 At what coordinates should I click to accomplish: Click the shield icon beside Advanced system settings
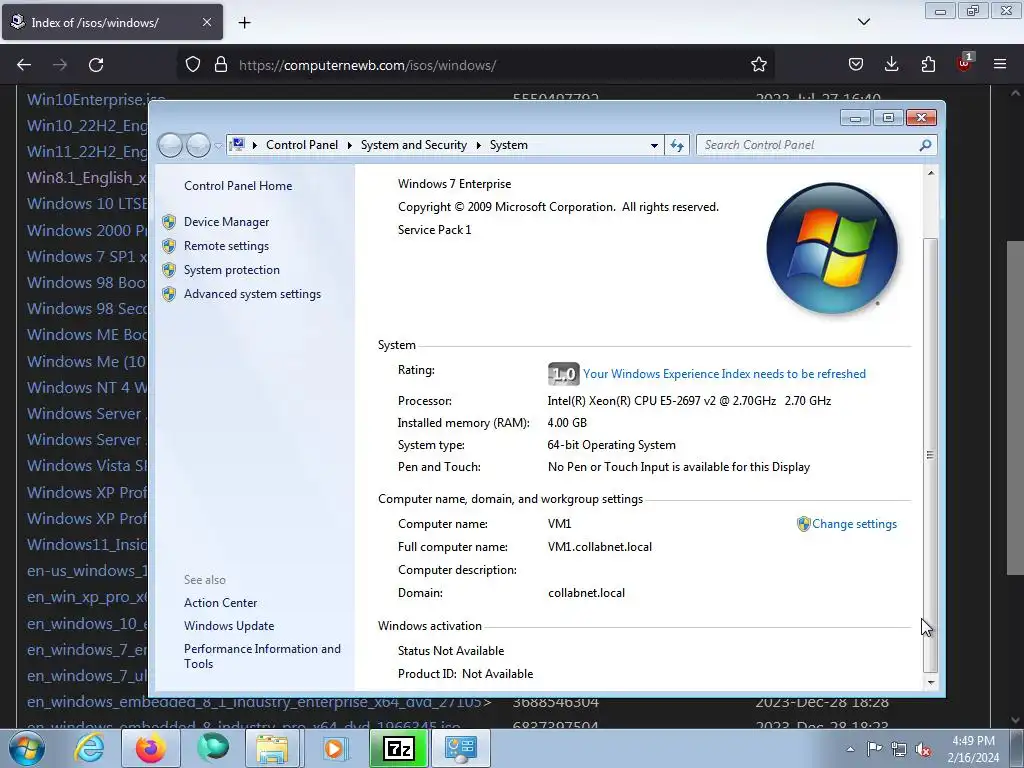pyautogui.click(x=169, y=294)
